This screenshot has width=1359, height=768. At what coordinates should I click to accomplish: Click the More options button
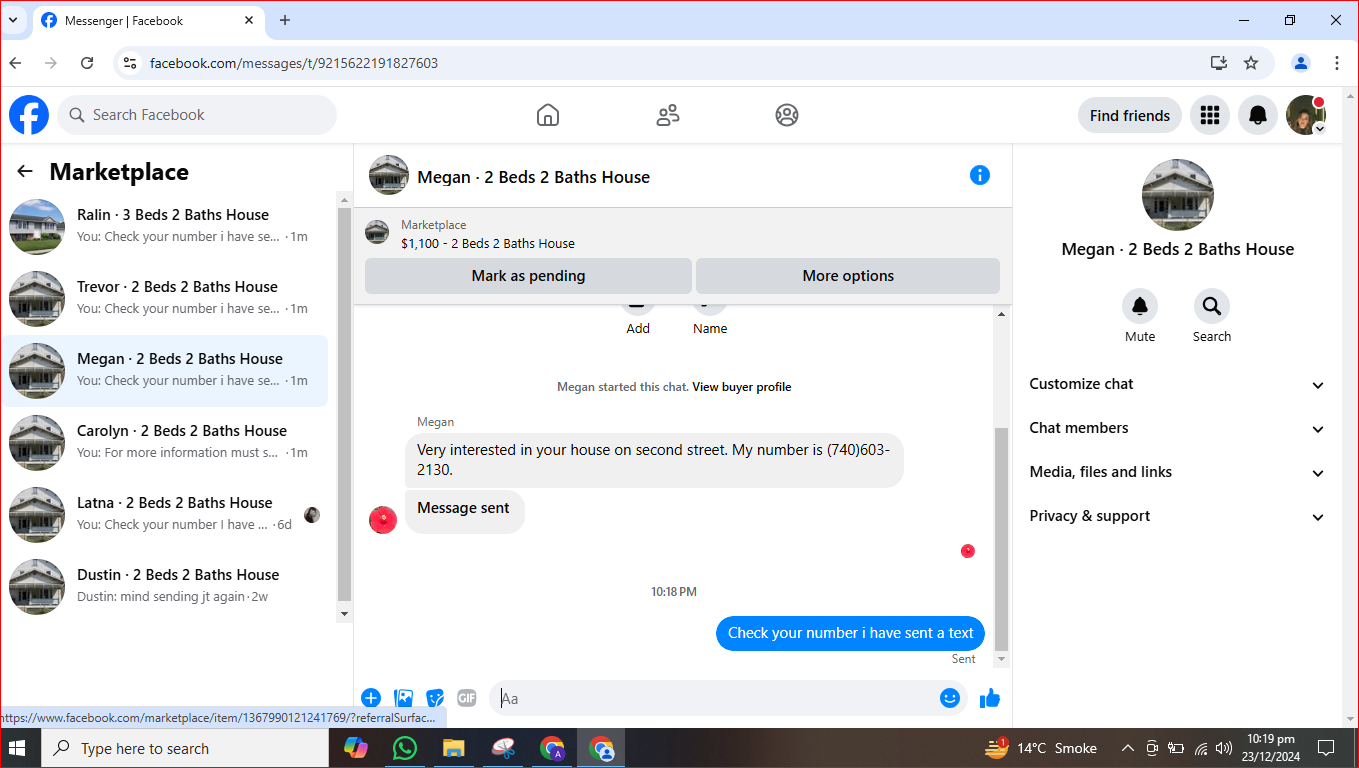coord(848,276)
